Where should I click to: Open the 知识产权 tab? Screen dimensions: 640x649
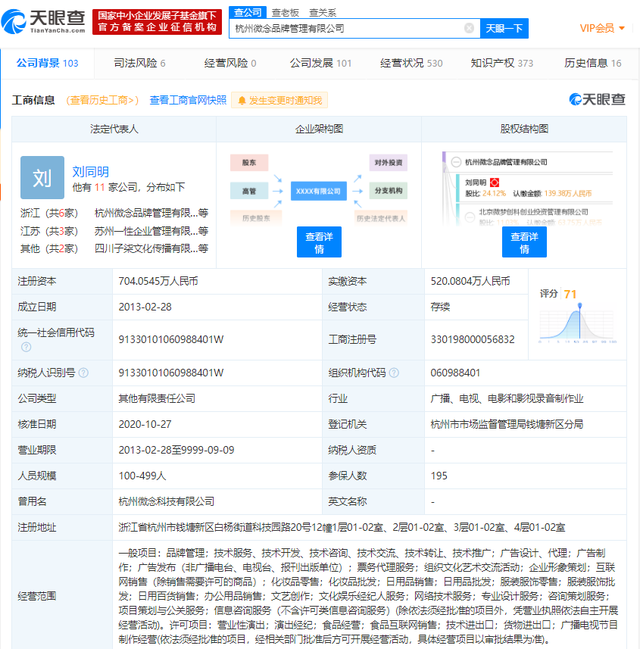502,63
